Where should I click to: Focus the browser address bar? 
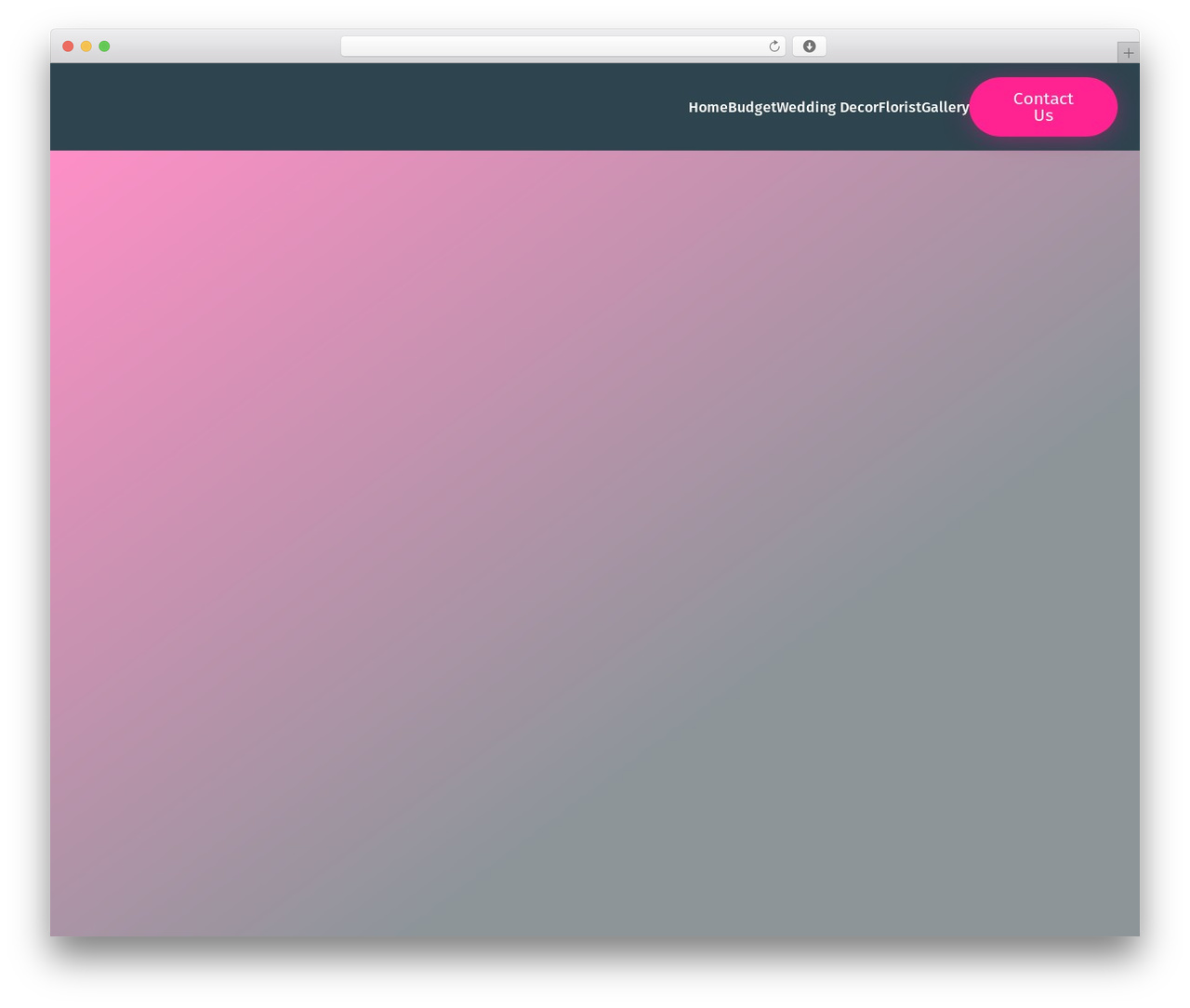coord(562,46)
